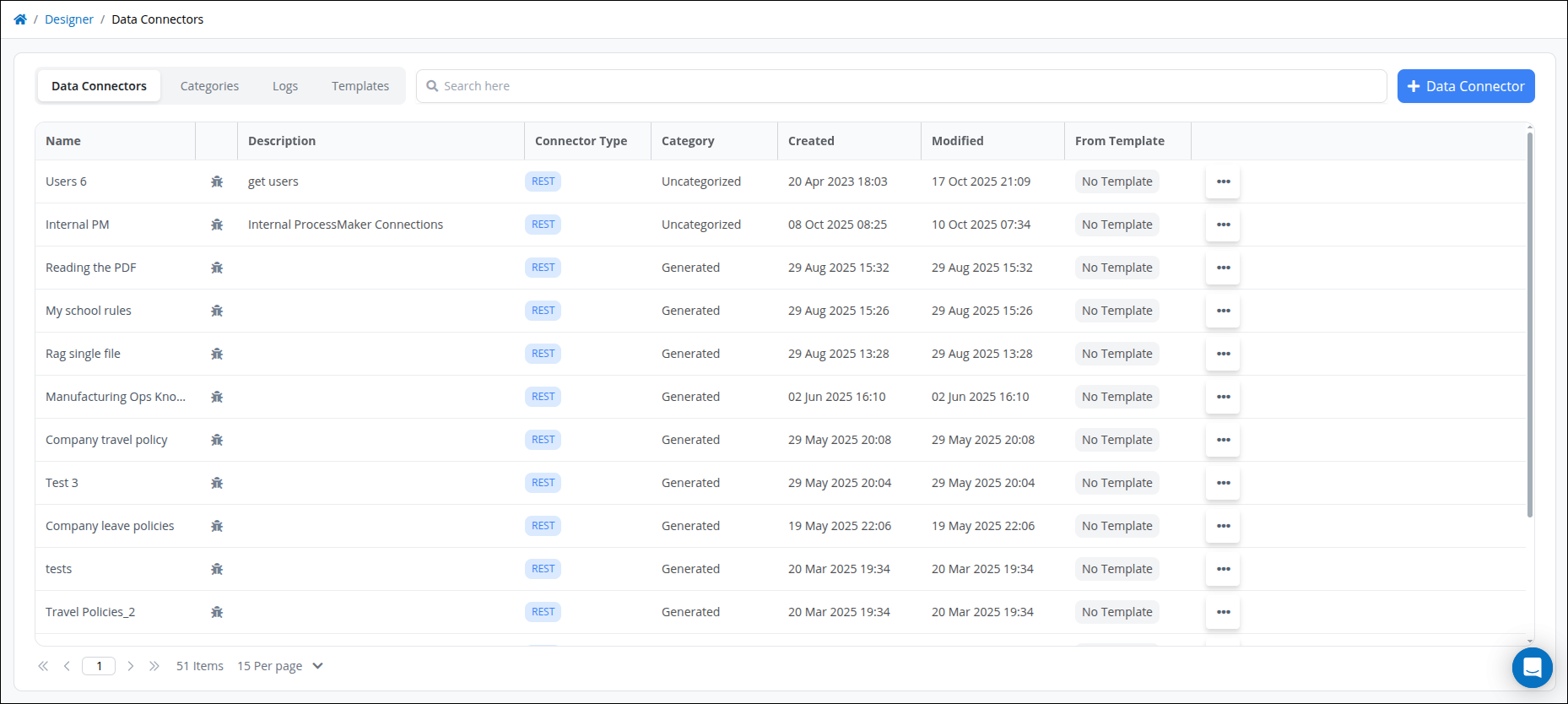Click bug icon in Rag single file row
This screenshot has height=704, width=1568.
click(x=217, y=354)
